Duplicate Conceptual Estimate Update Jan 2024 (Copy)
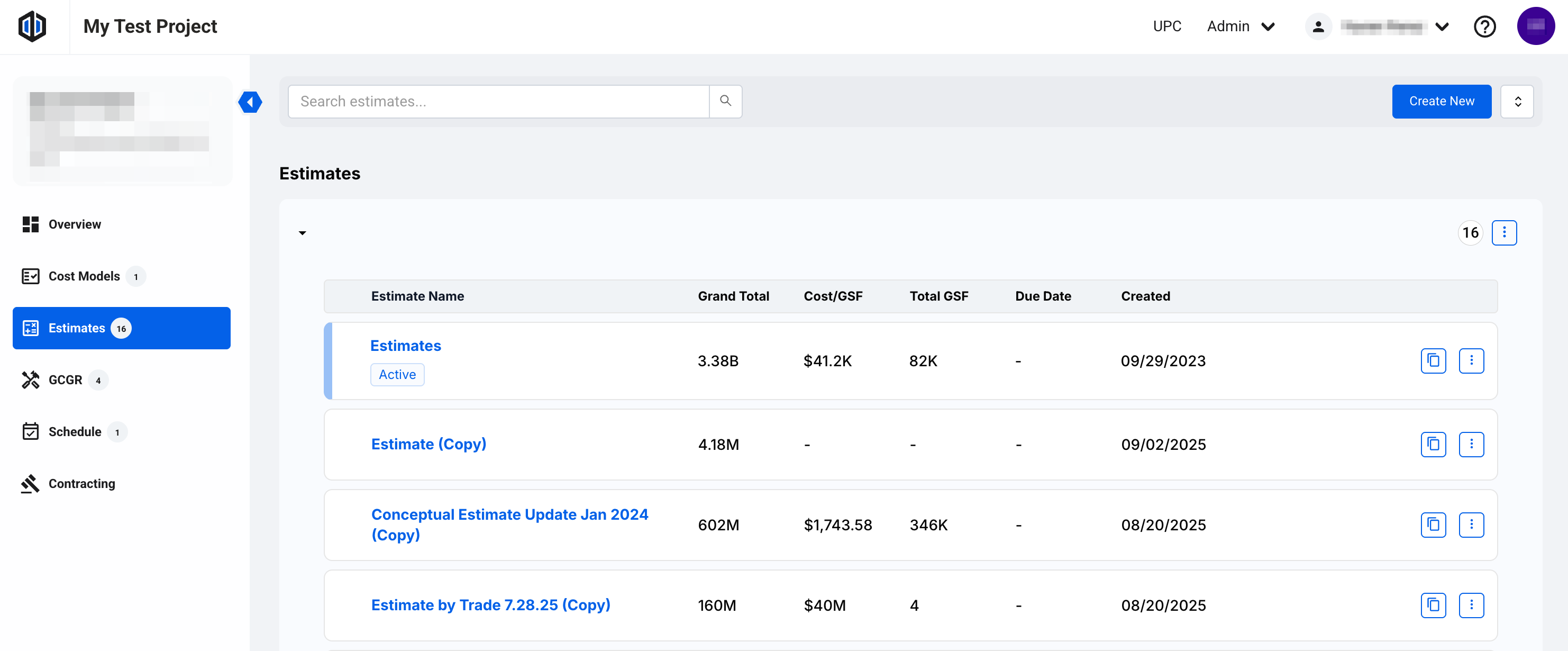 pos(1433,525)
